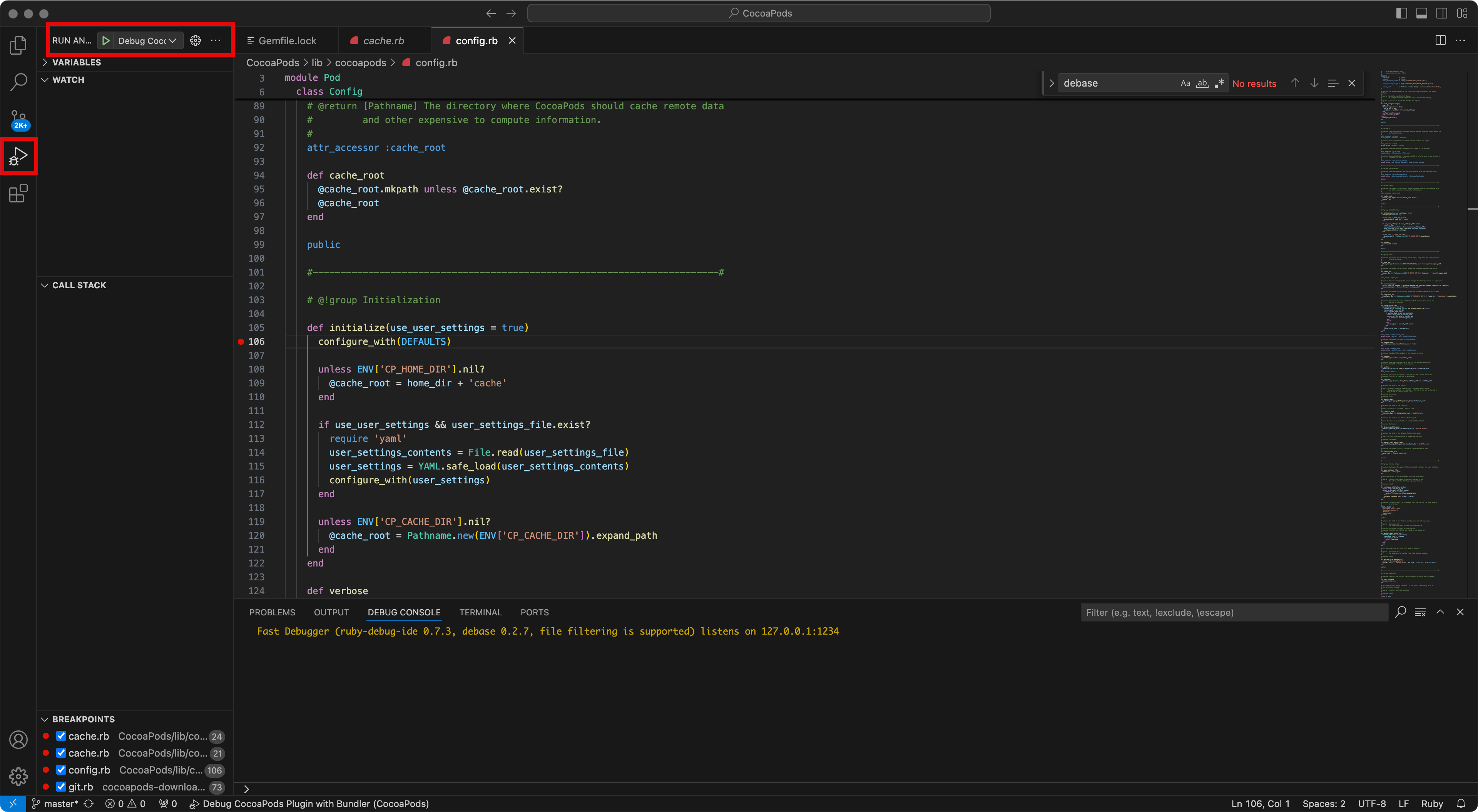Click Debug CocoaPods Plugin with Bundler status item
The height and width of the screenshot is (812, 1478).
coord(309,804)
